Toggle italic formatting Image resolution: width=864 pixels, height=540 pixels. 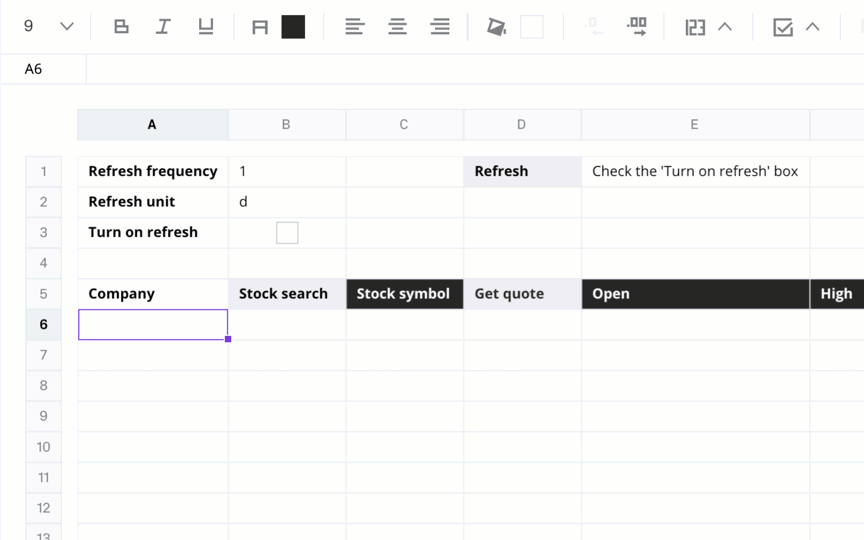[x=163, y=26]
